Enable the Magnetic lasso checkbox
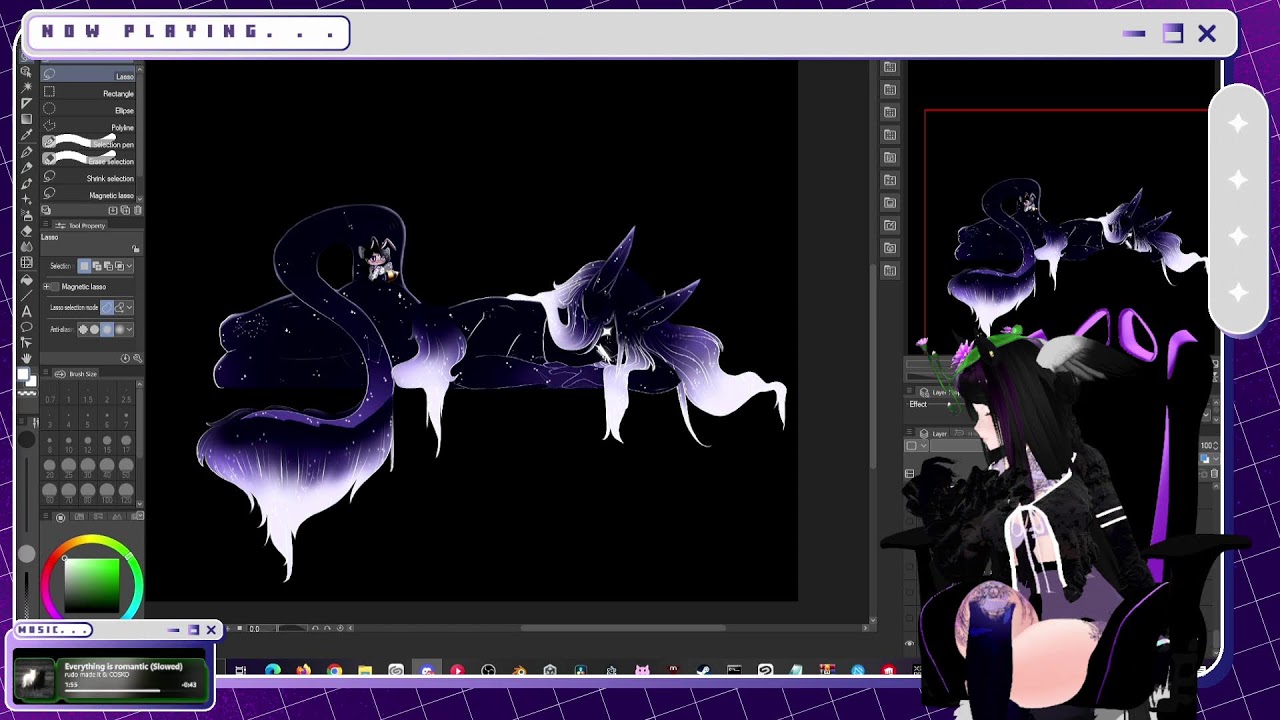1280x720 pixels. (x=55, y=287)
